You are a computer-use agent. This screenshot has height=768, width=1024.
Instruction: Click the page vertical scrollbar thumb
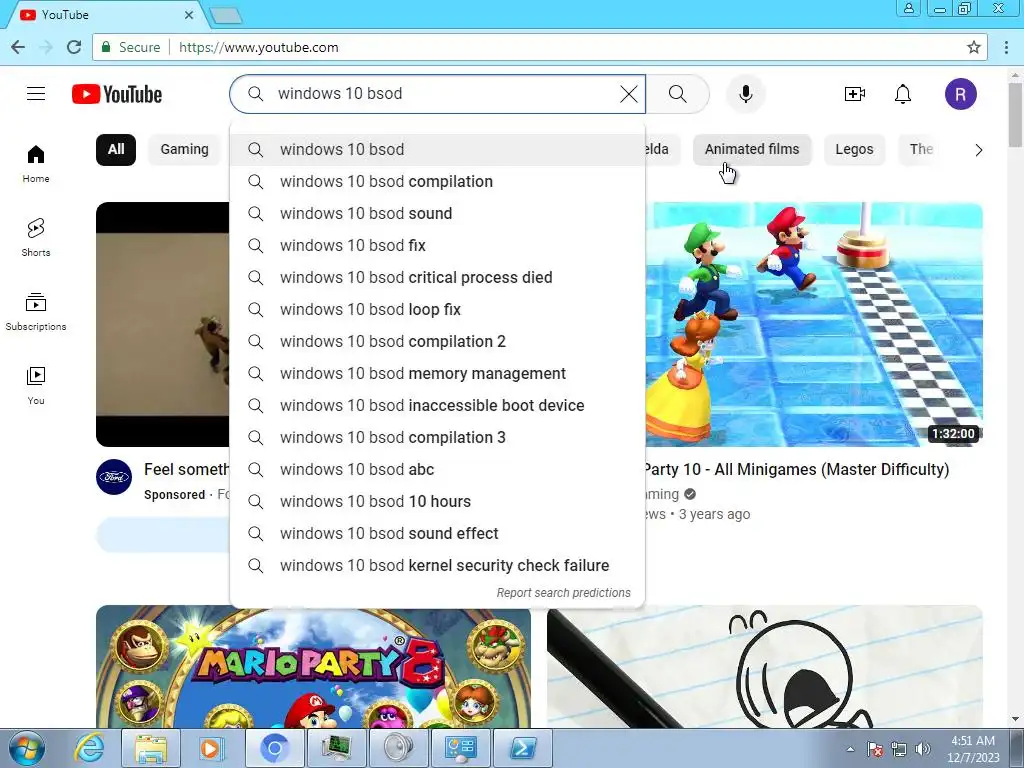coord(1016,115)
